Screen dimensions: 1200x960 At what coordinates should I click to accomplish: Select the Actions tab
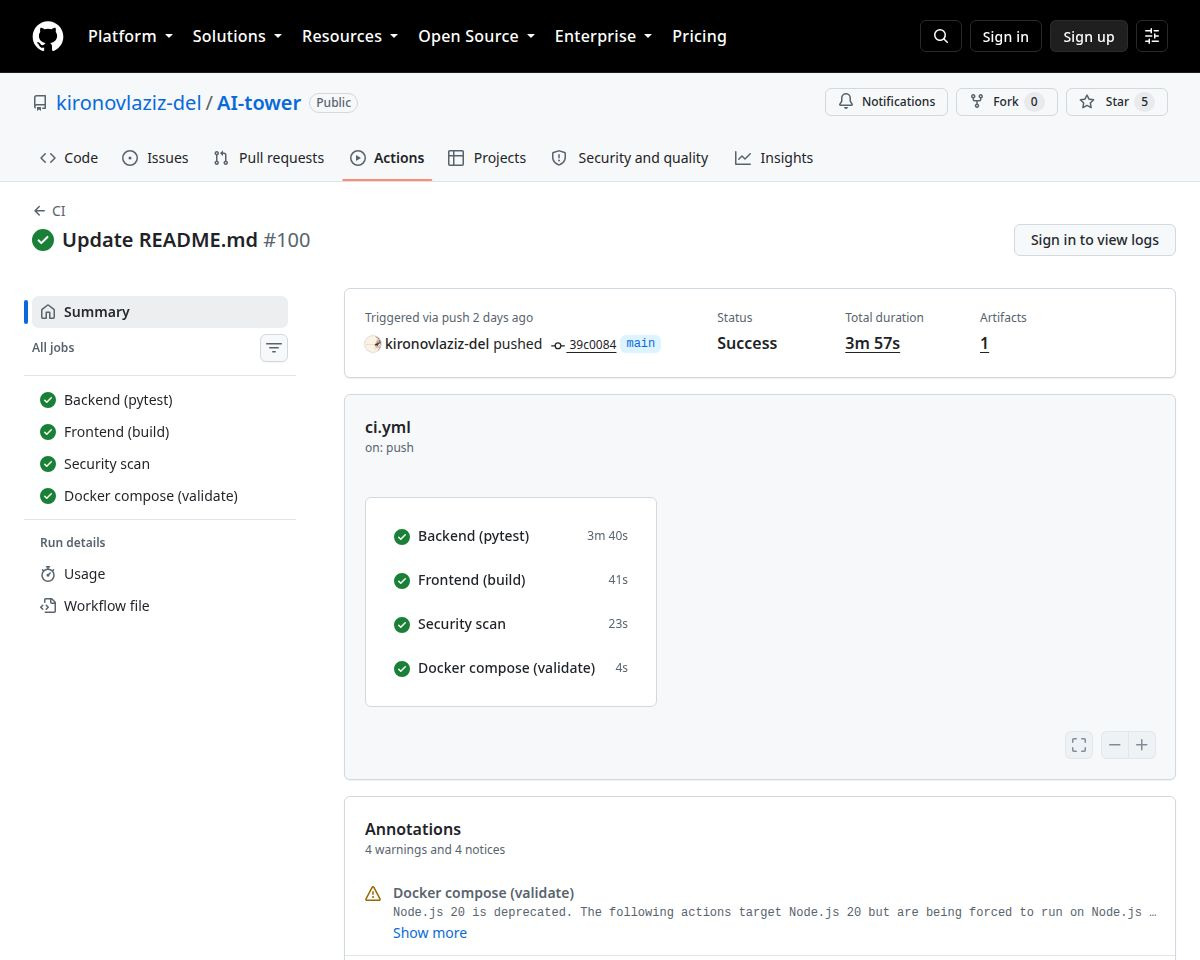tap(387, 158)
